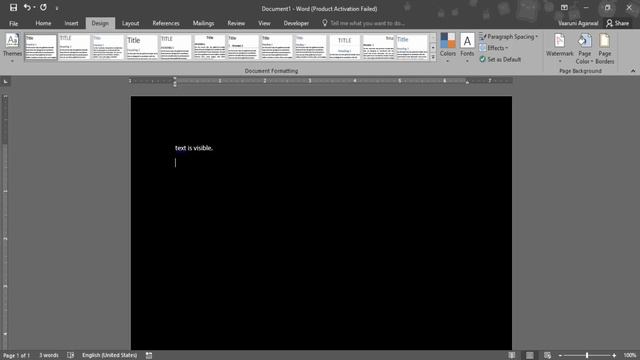Open the Watermark menu
This screenshot has height=360, width=640.
tap(560, 48)
